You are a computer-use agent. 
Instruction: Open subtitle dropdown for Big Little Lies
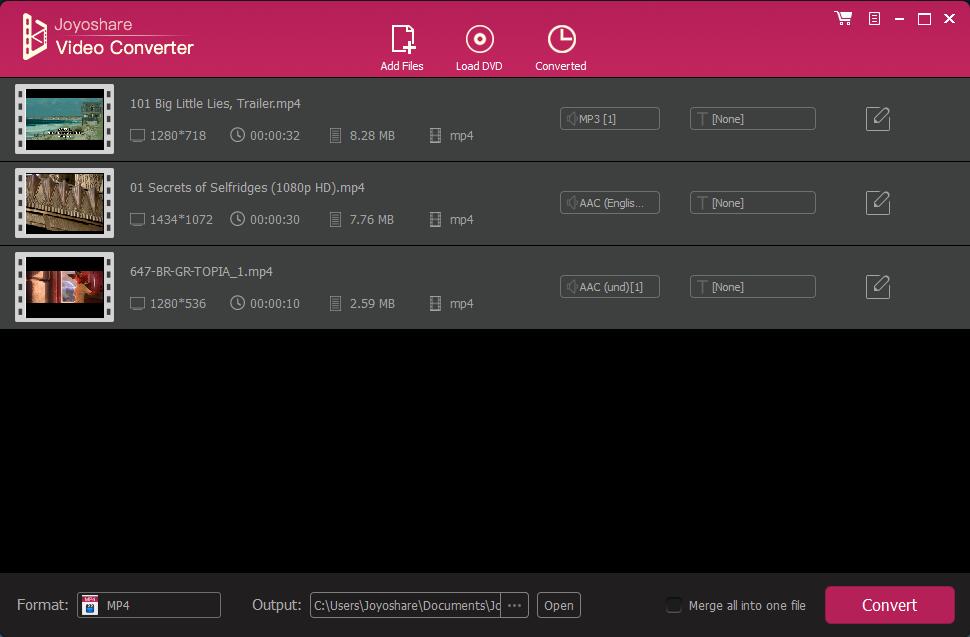coord(753,119)
